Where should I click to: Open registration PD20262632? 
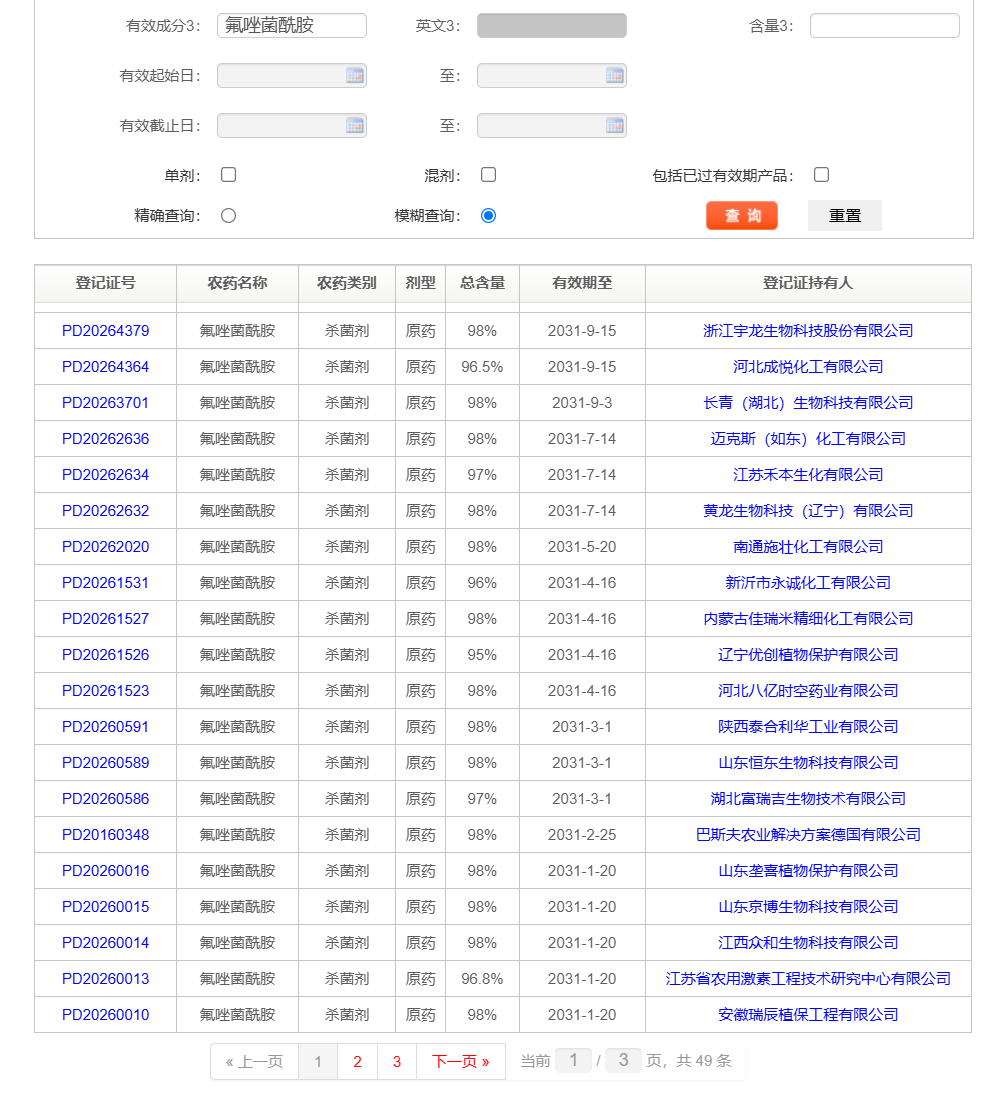click(105, 510)
